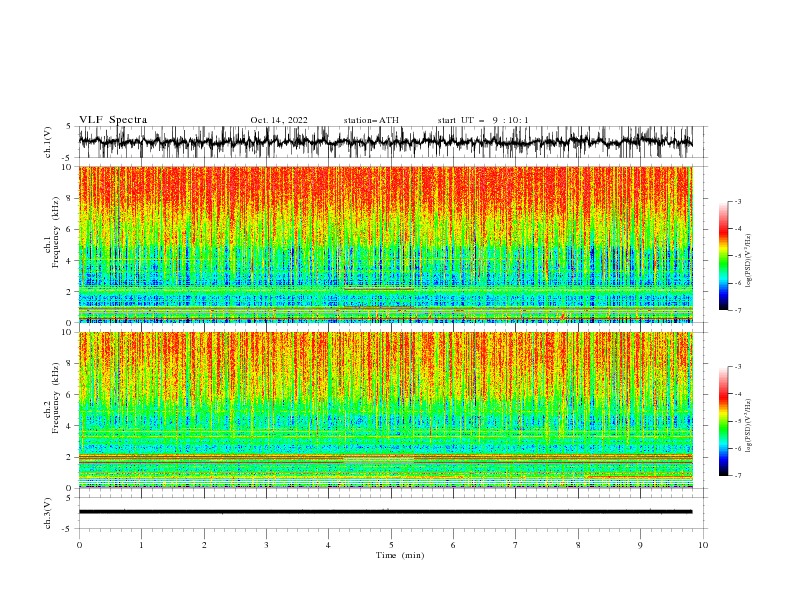Click the ch.3 flat waveform trace
792x612 pixels.
[385, 512]
